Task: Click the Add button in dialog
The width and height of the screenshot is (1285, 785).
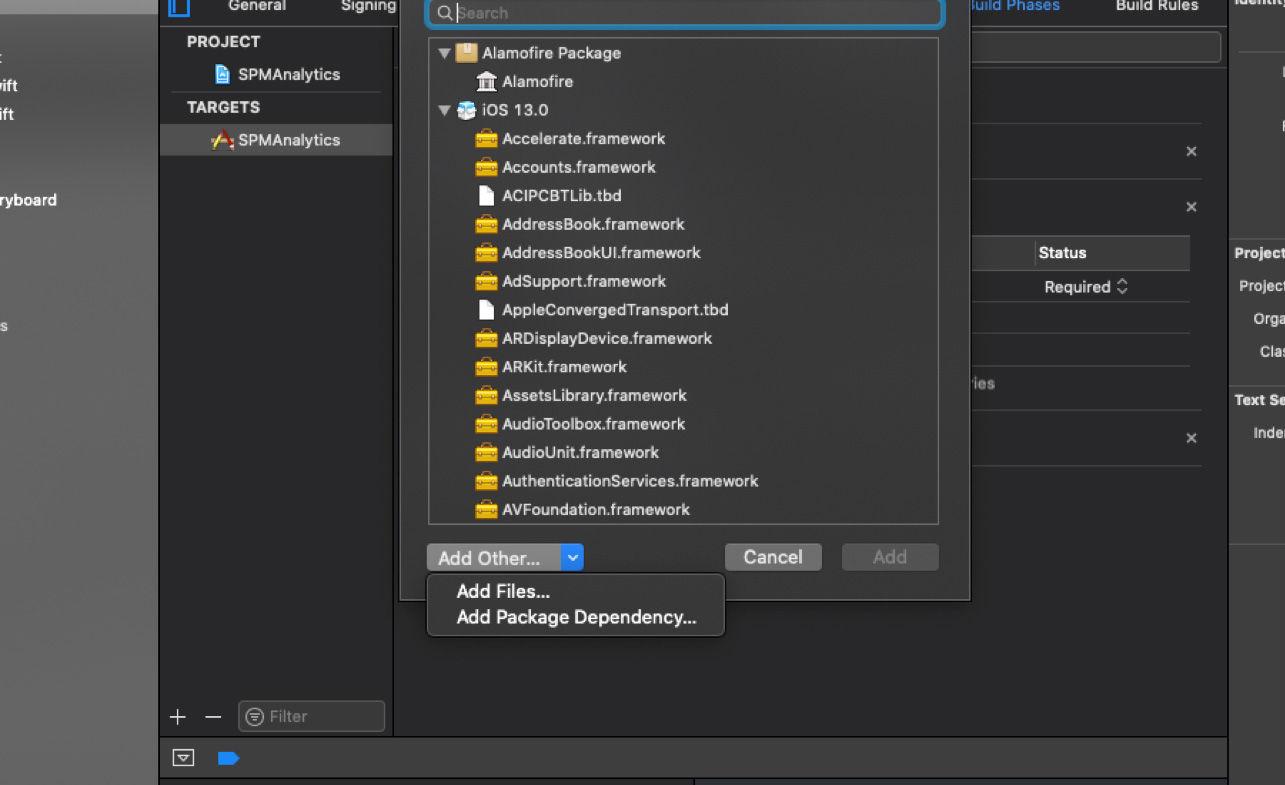Action: (890, 557)
